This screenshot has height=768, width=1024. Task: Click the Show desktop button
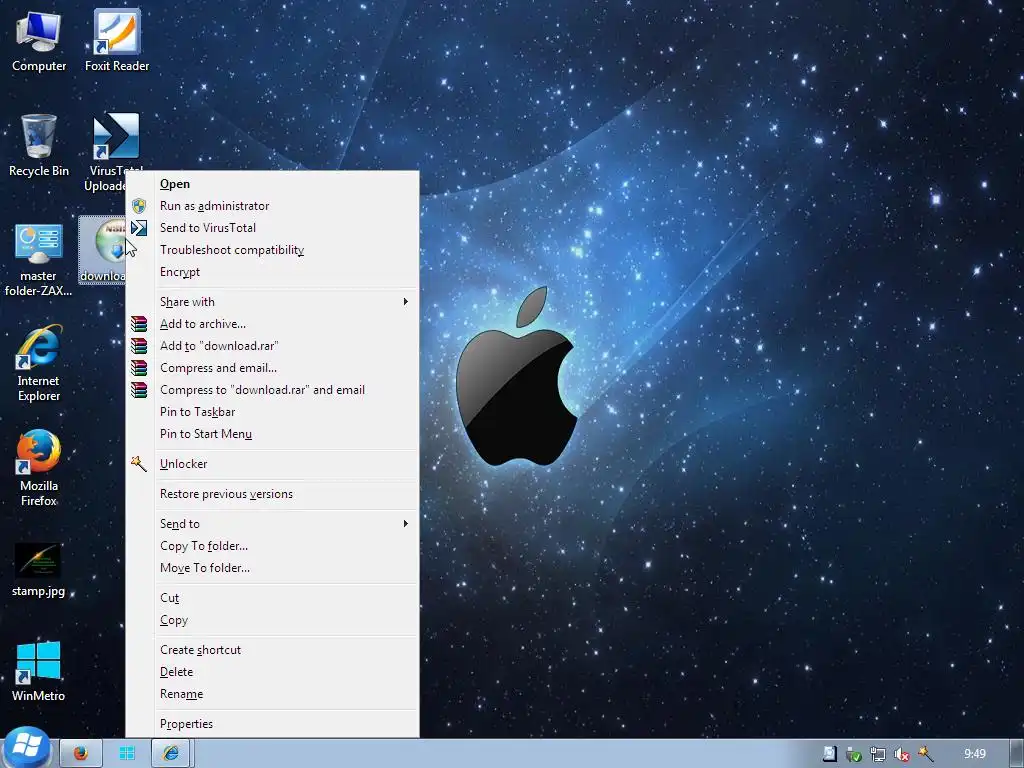(x=1017, y=754)
